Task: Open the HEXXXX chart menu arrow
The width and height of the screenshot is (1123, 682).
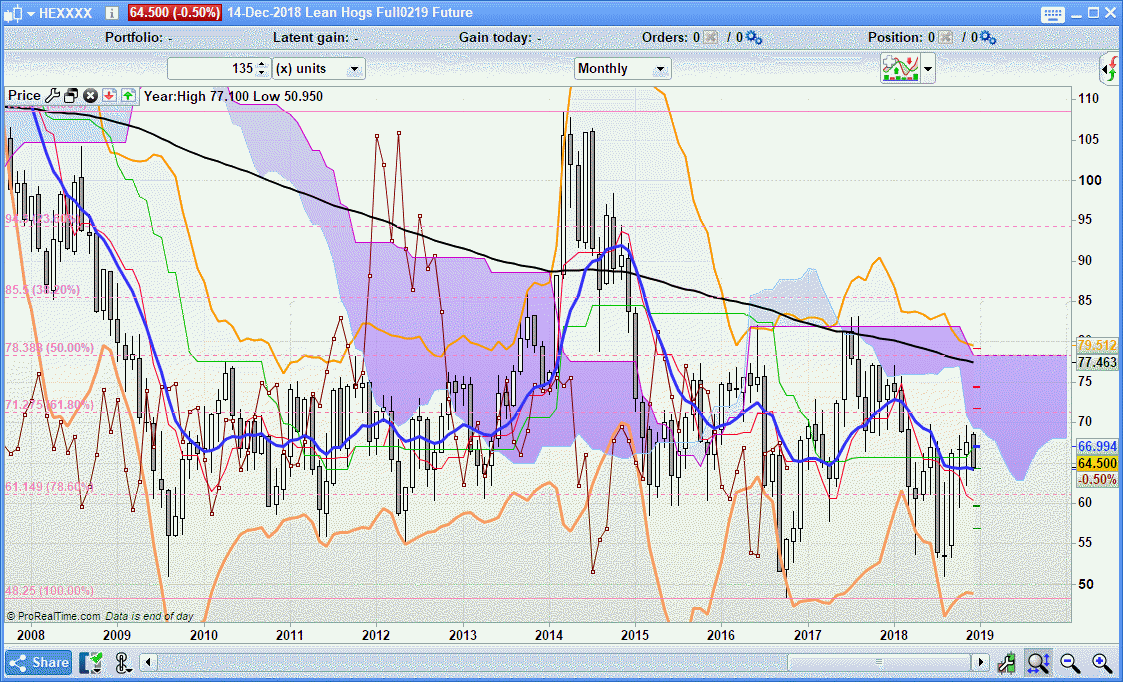Action: point(32,13)
